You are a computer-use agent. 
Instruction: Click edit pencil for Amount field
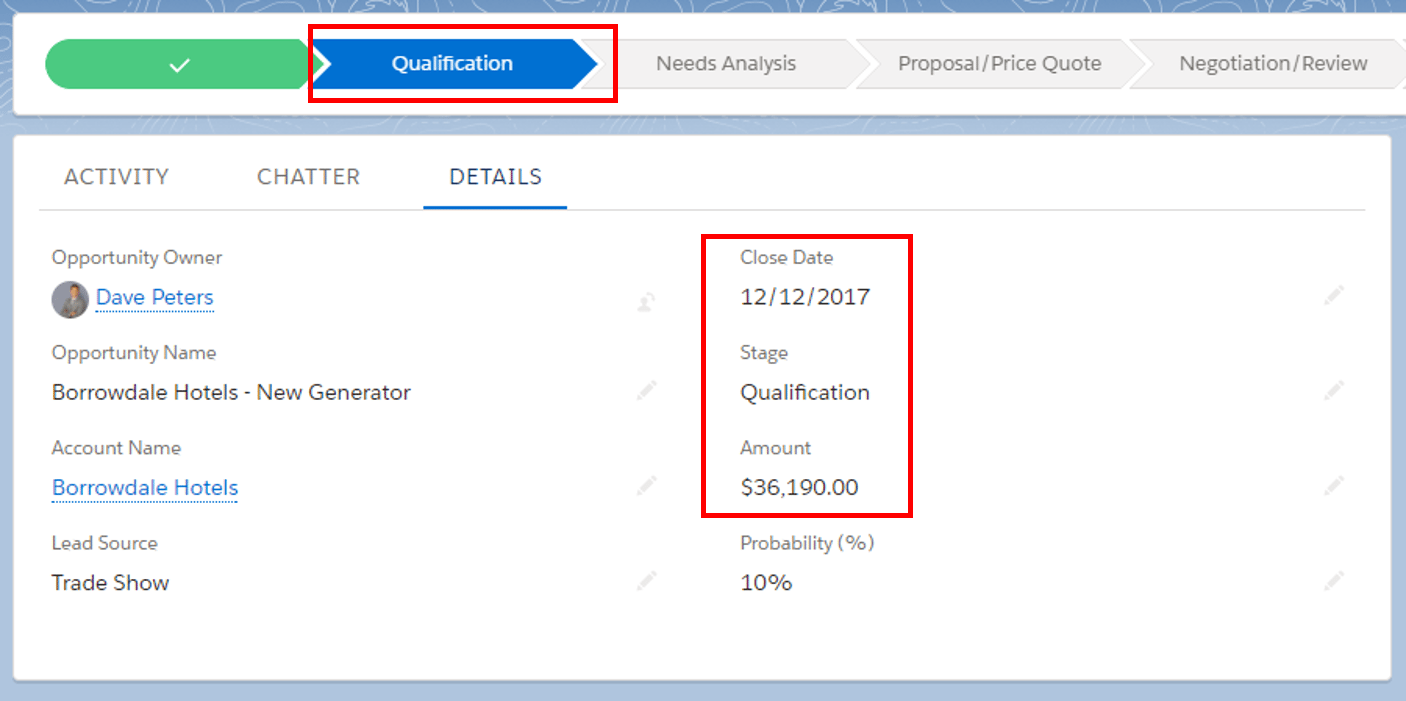pos(1333,486)
